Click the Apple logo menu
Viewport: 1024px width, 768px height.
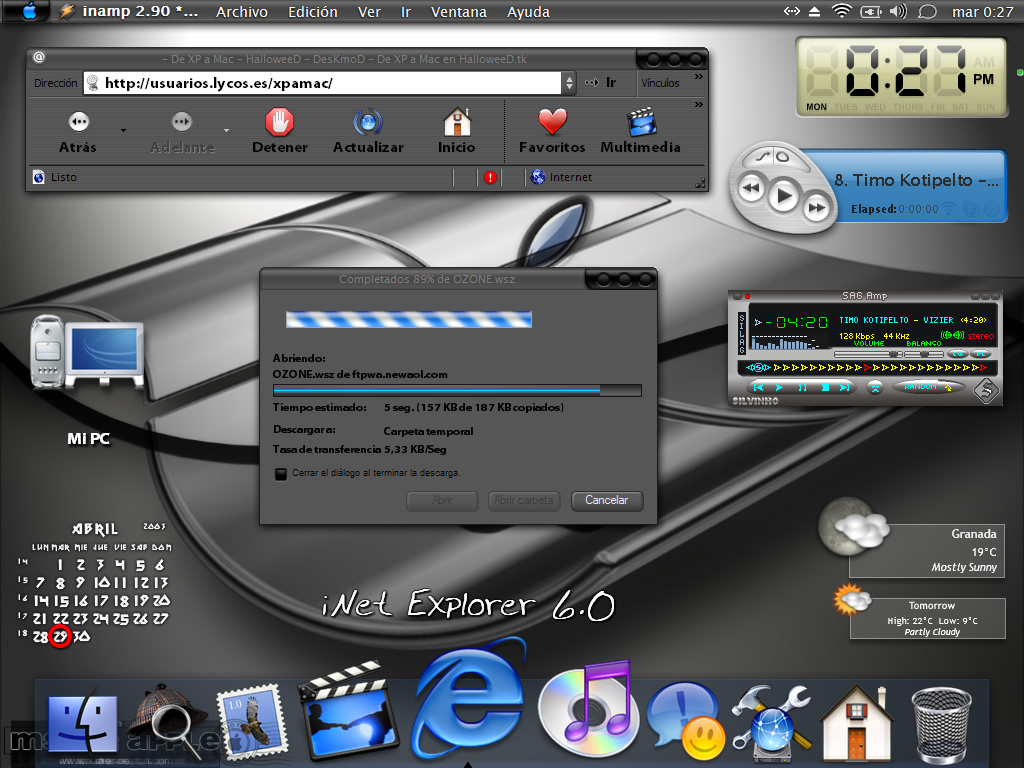29,11
